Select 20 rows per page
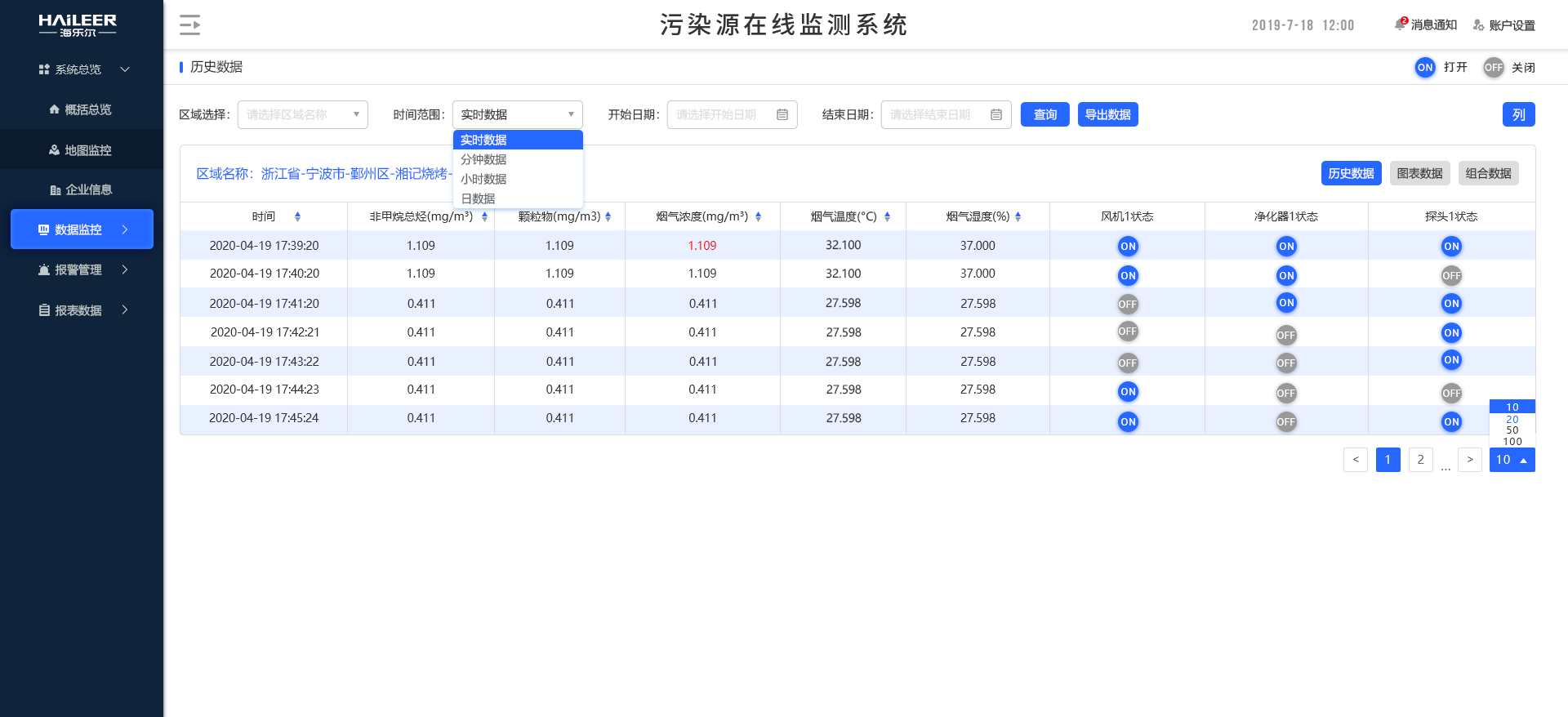Viewport: 1568px width, 717px height. [1512, 419]
